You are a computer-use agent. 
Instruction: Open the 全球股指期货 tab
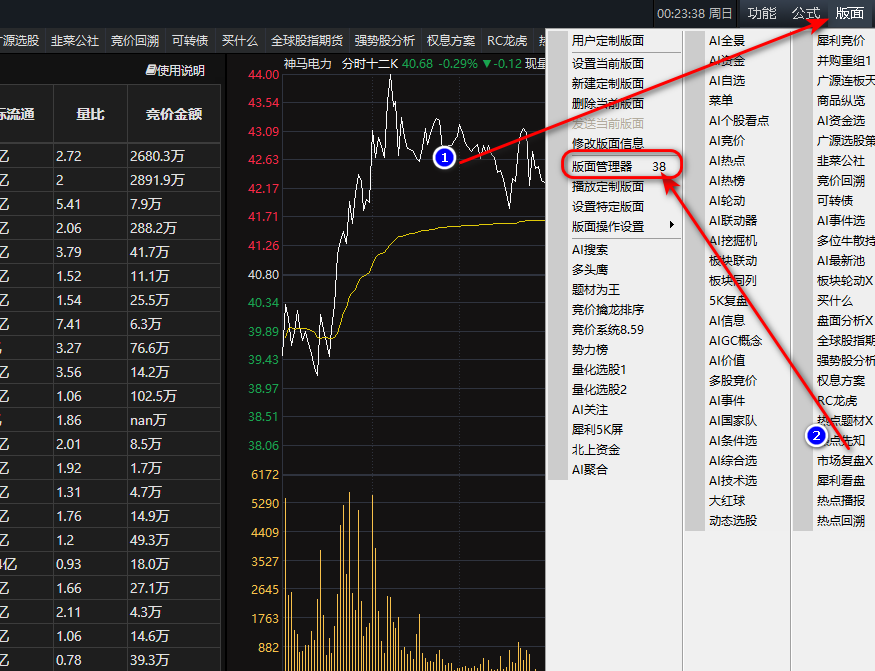click(306, 41)
